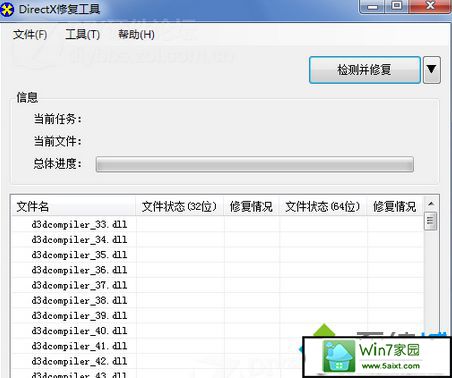Open the 工具(T) menu

point(82,34)
